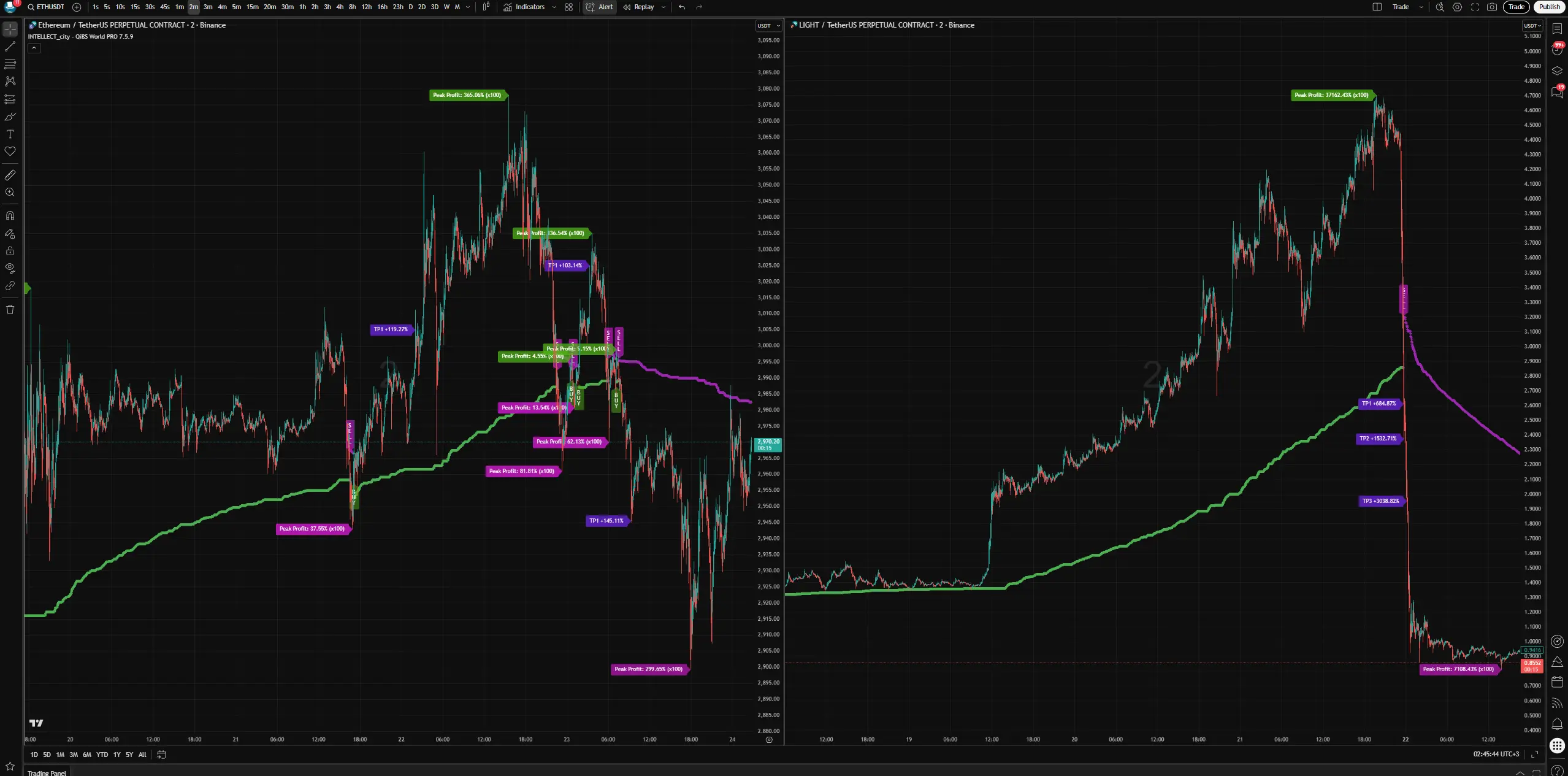Click the Publish button
Screen dimensions: 1568x776
1549,7
